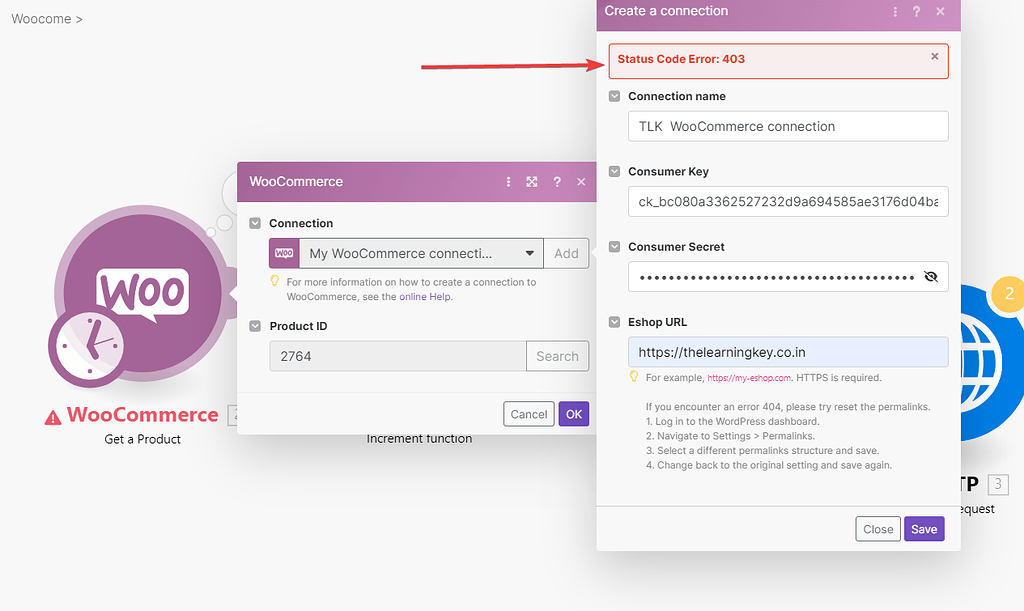
Task: Open help for WooCommerce dialog
Action: click(x=557, y=182)
